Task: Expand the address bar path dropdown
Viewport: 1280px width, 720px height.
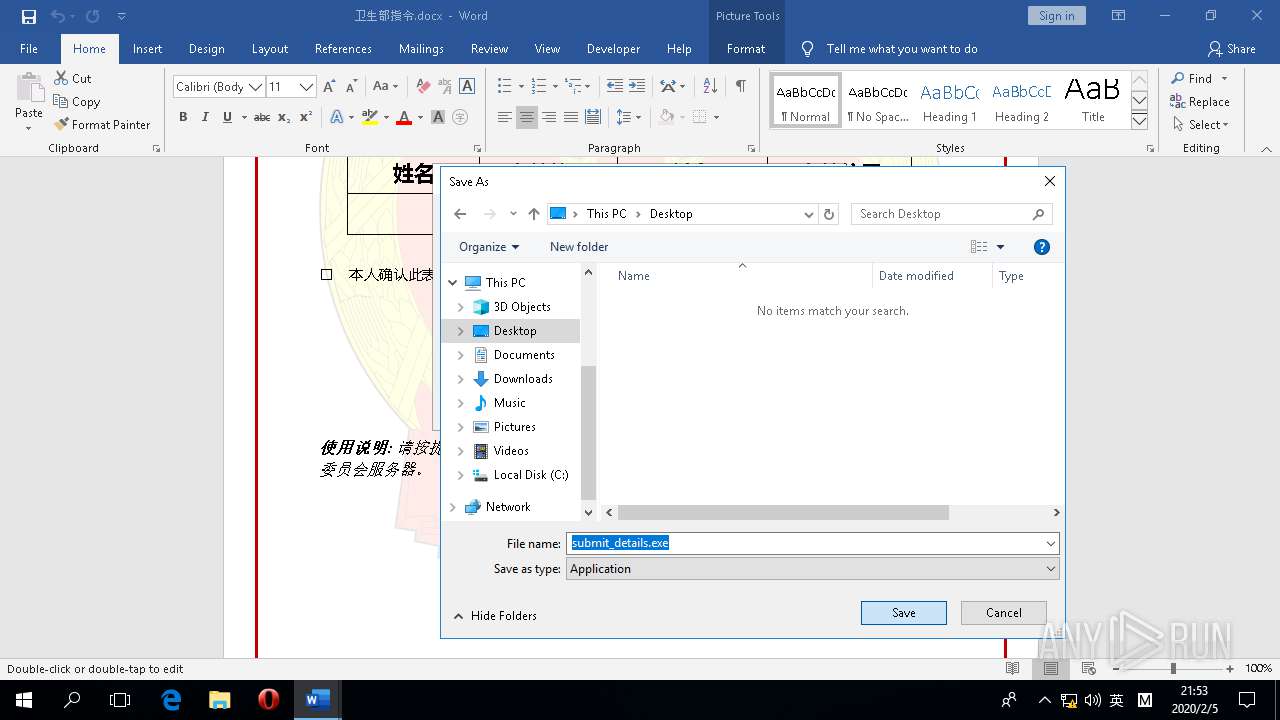Action: point(809,214)
